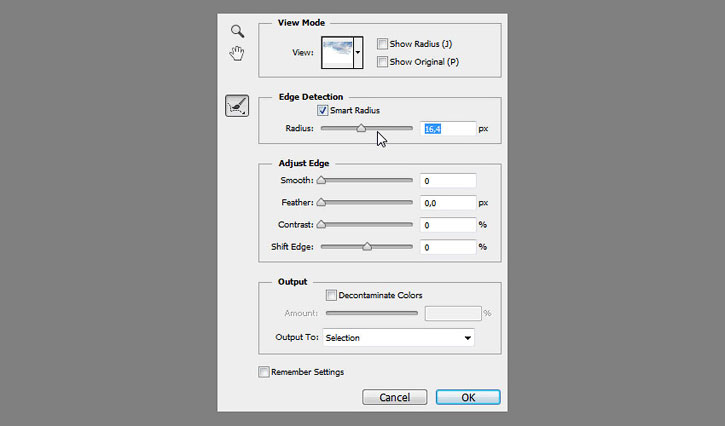The height and width of the screenshot is (426, 725).
Task: Click the Contrast slider handle
Action: [321, 224]
